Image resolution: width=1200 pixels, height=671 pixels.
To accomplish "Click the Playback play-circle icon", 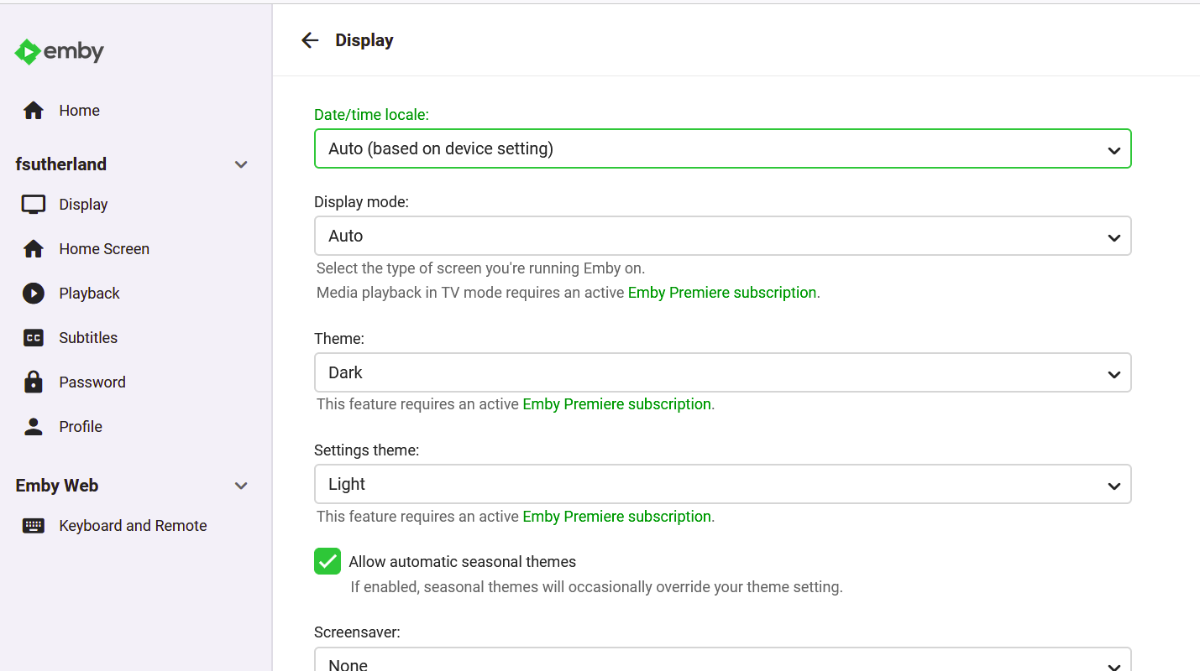I will 34,293.
